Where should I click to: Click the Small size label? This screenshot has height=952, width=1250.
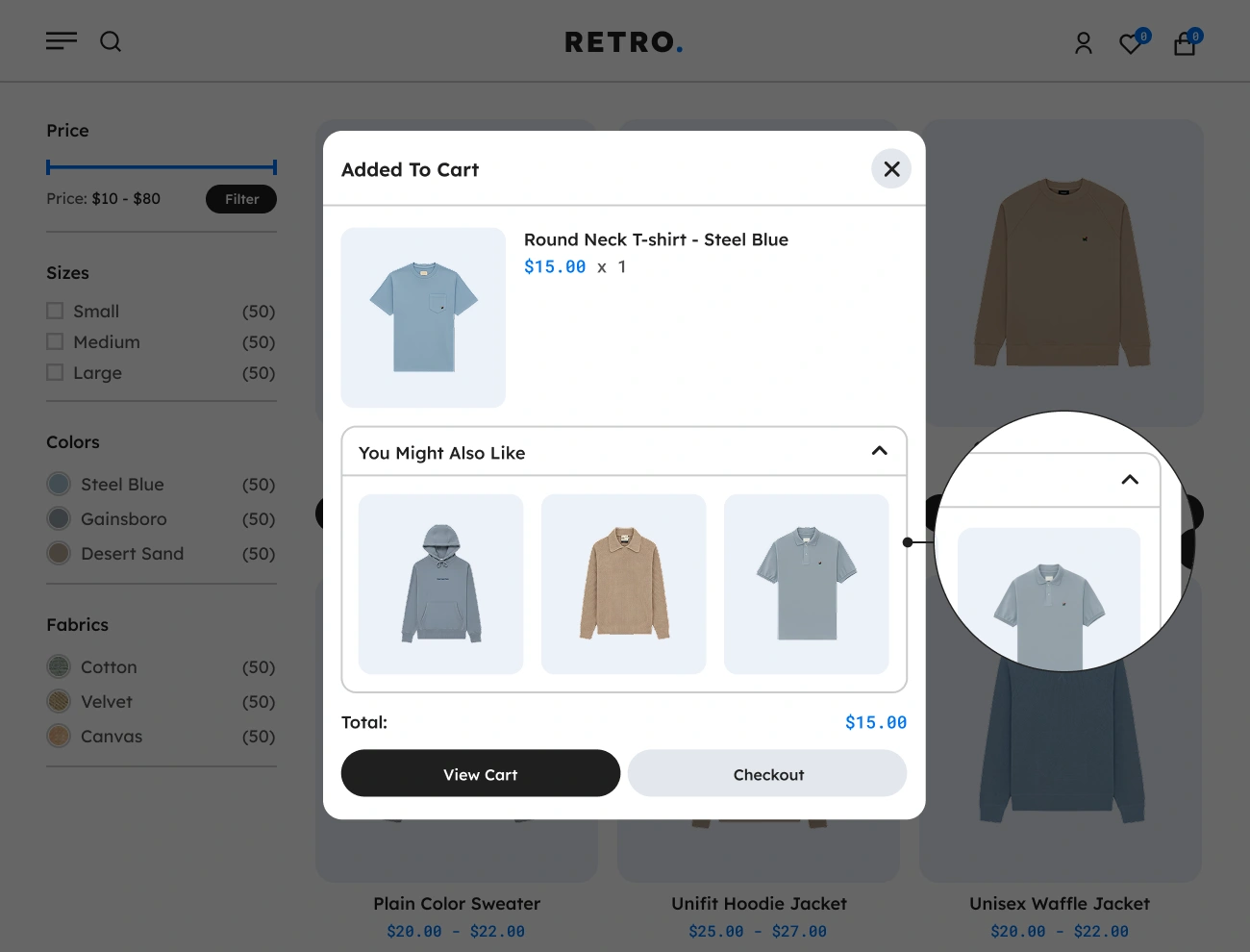point(96,312)
